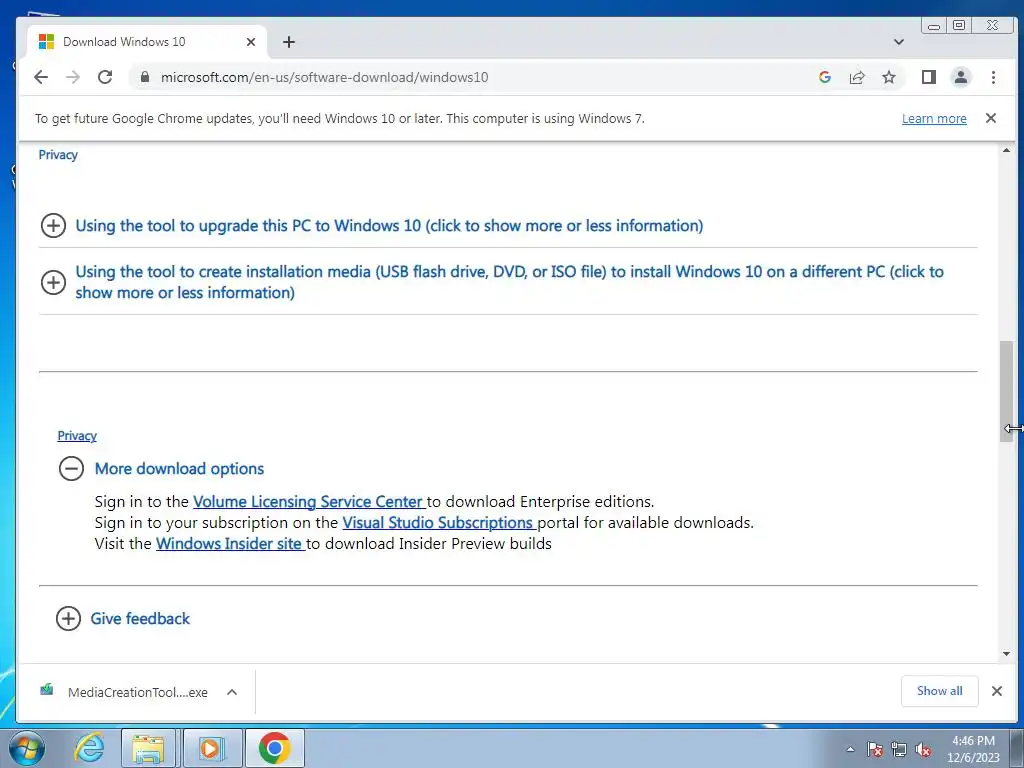View site info via the padlock icon
The width and height of the screenshot is (1024, 768).
pyautogui.click(x=145, y=77)
